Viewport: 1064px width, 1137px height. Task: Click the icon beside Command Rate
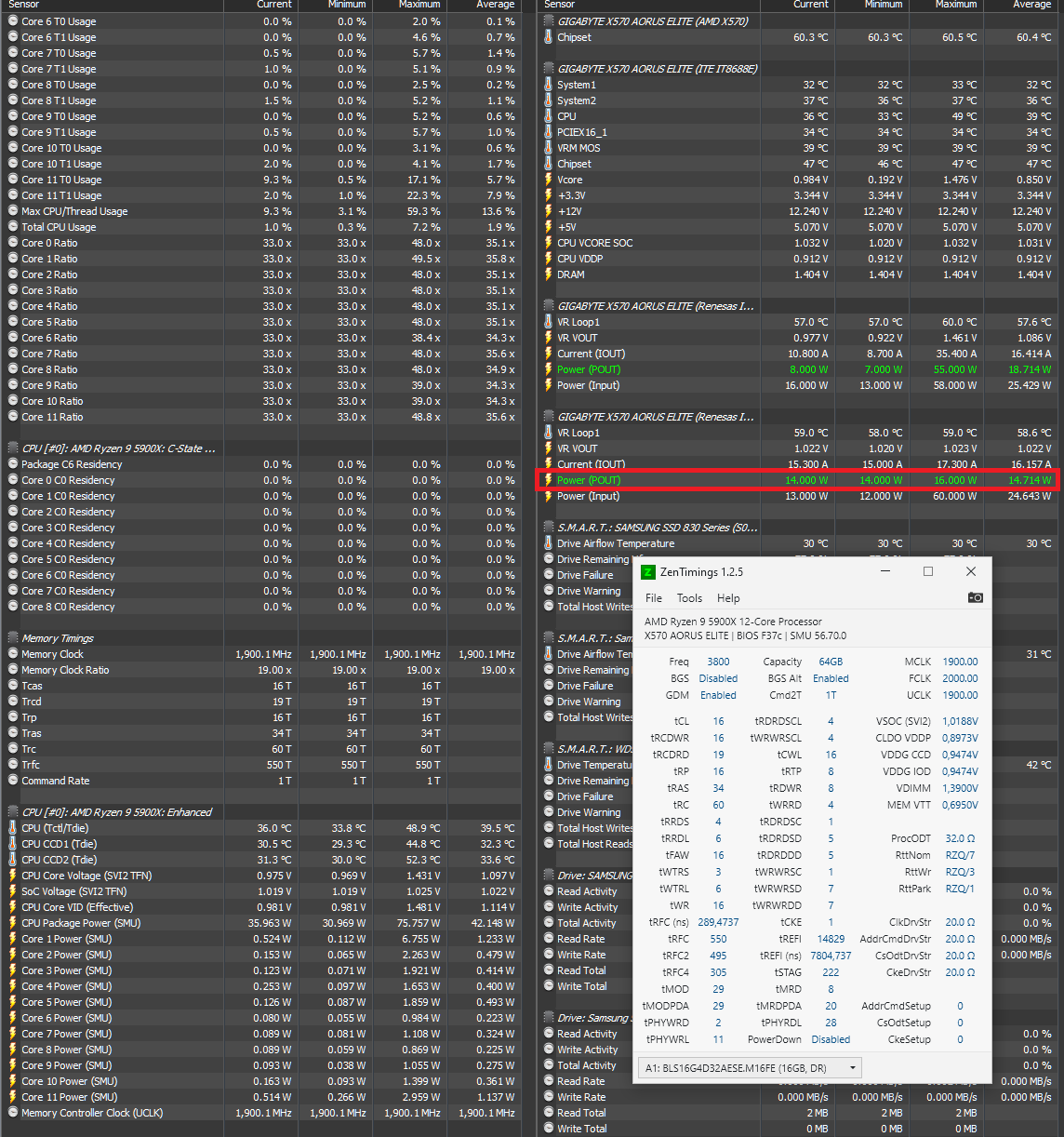pyautogui.click(x=13, y=781)
